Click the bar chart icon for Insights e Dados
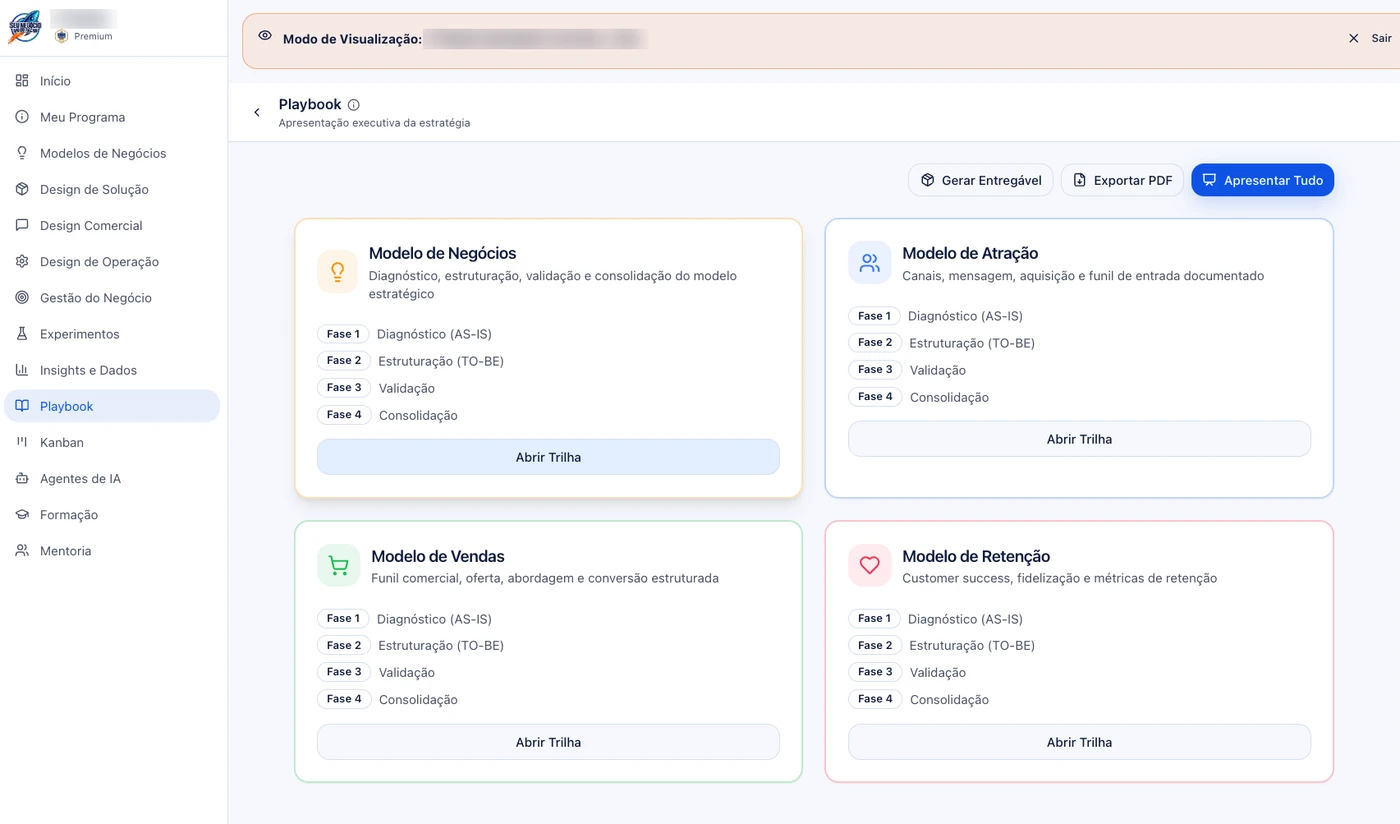 pyautogui.click(x=22, y=370)
